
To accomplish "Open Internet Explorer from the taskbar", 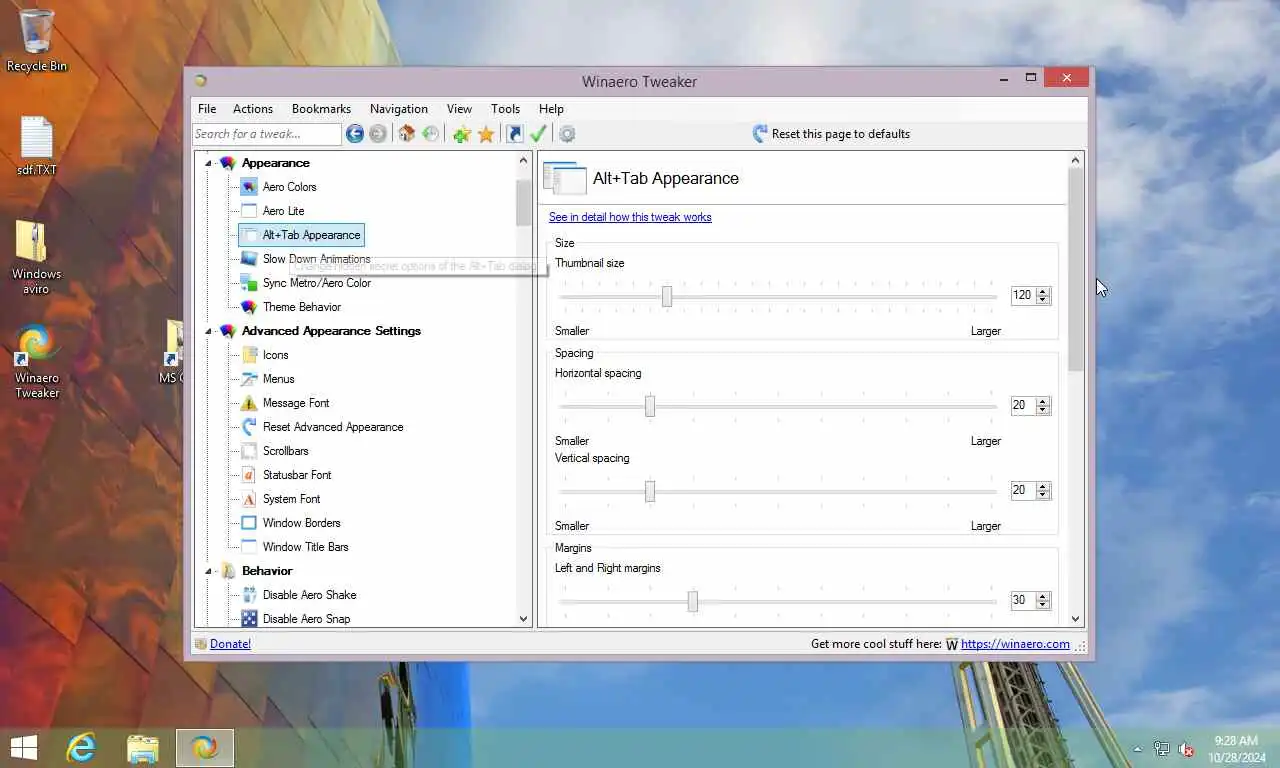I will (x=81, y=747).
